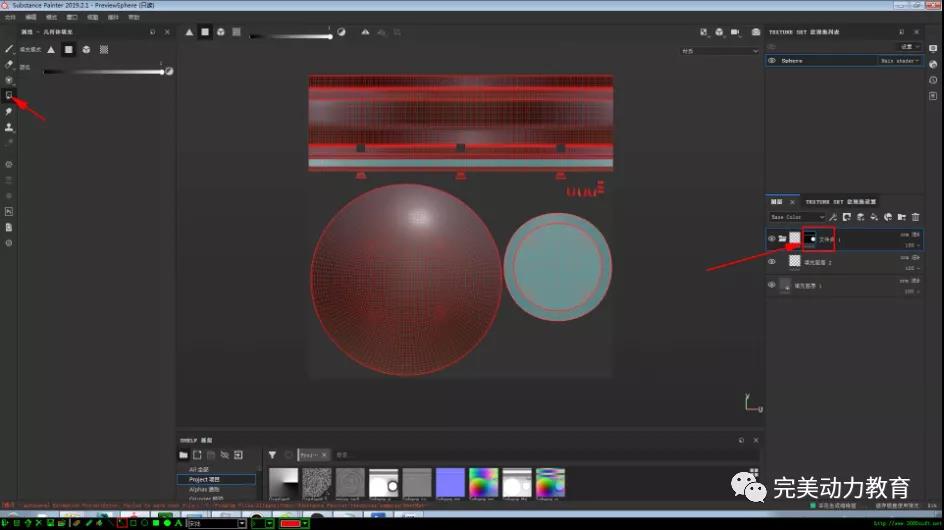Click the shelf filter funnel icon

[272, 454]
